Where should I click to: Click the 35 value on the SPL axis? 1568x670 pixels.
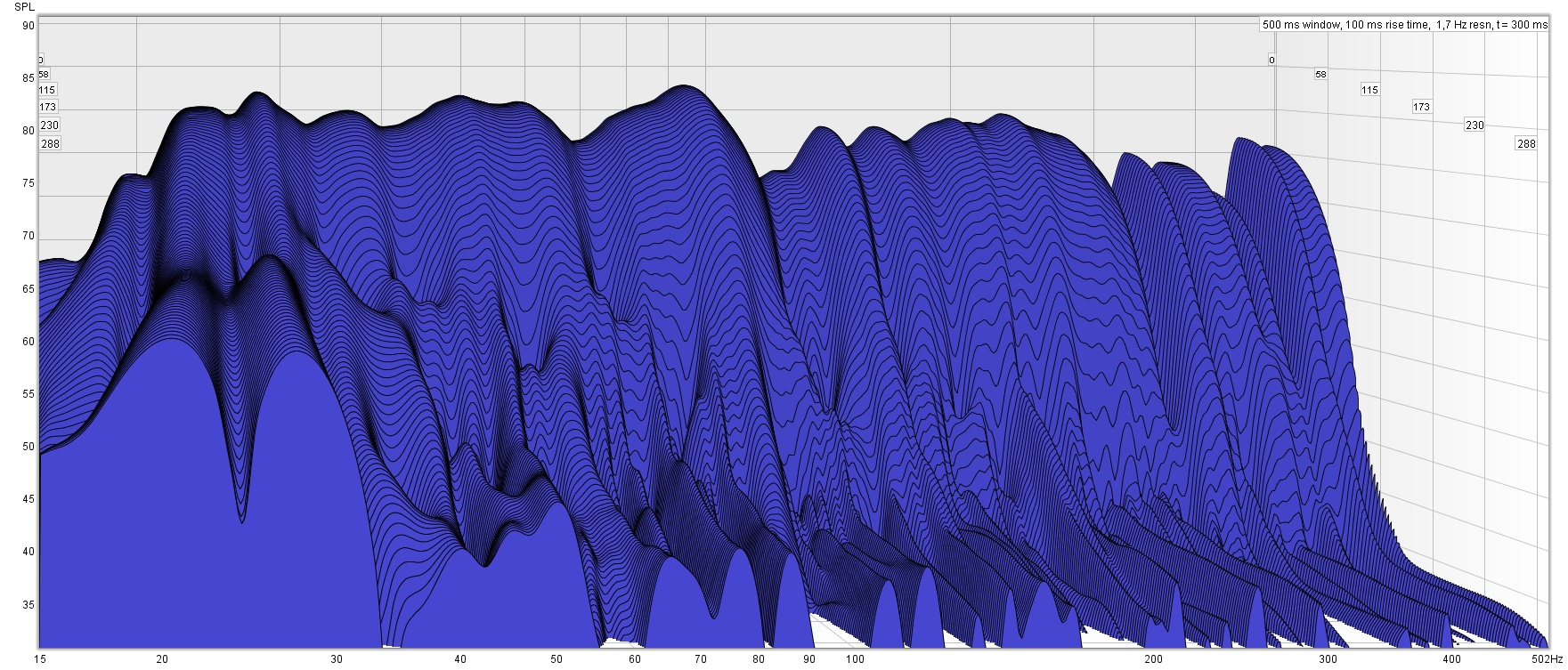coord(28,605)
